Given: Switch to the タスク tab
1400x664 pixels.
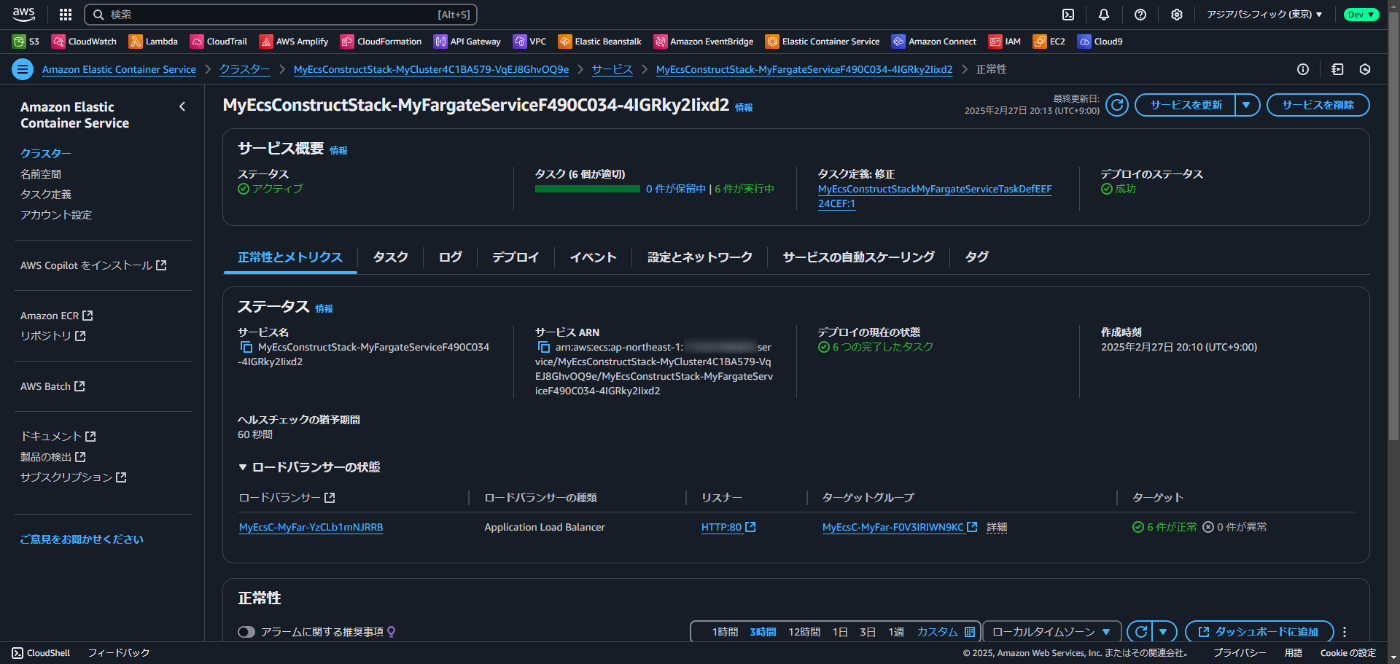Looking at the screenshot, I should click(x=390, y=257).
